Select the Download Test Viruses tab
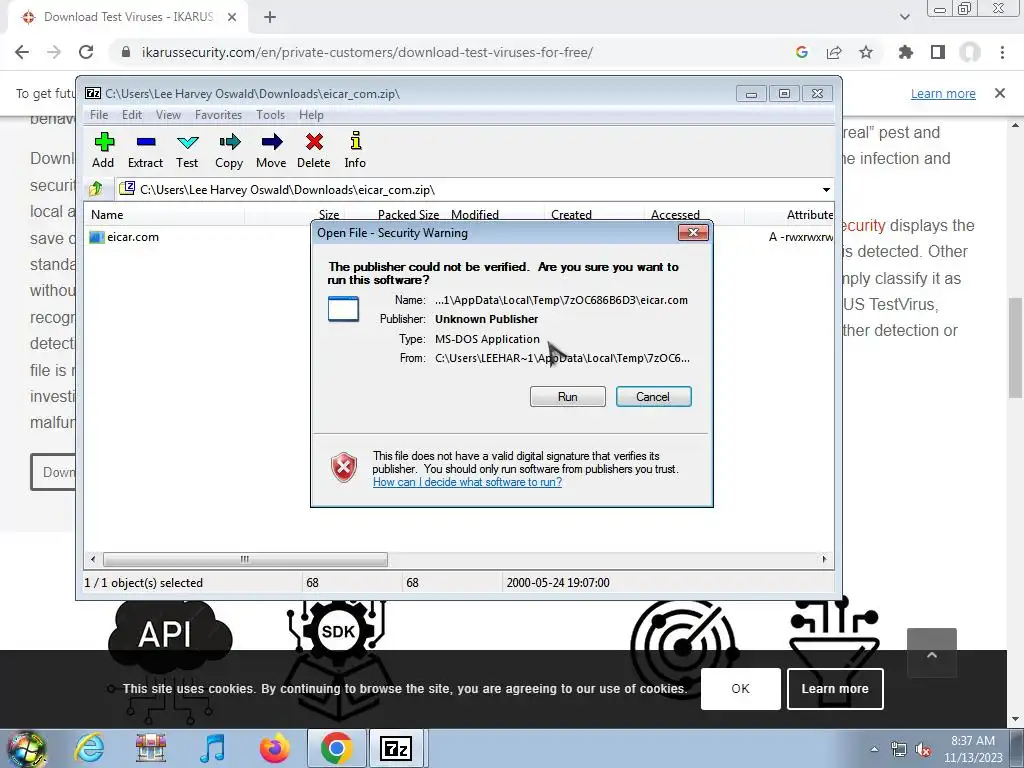The width and height of the screenshot is (1024, 768). (x=128, y=17)
